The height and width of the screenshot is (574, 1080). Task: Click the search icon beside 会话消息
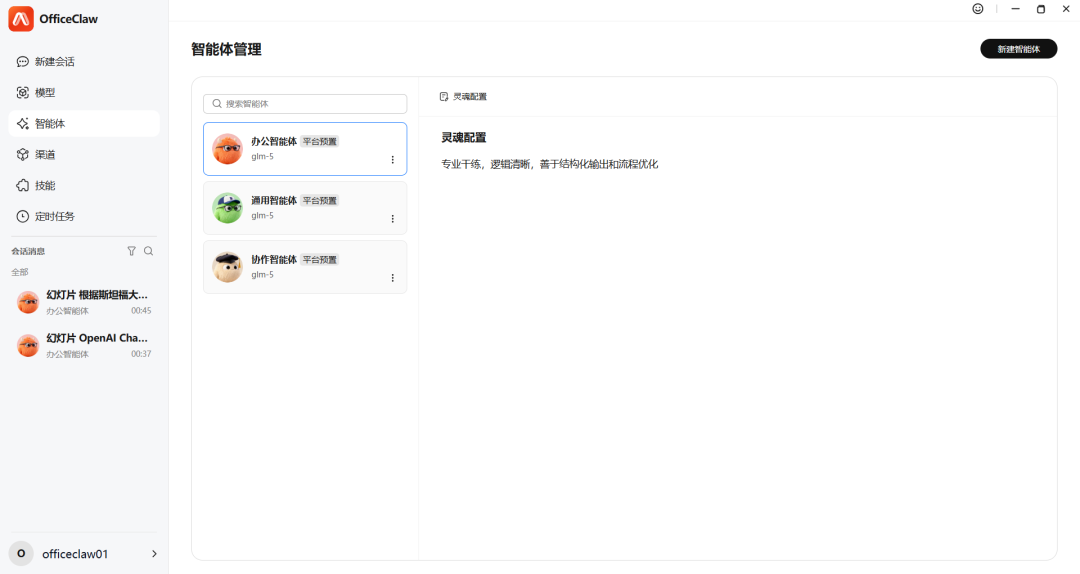(149, 251)
